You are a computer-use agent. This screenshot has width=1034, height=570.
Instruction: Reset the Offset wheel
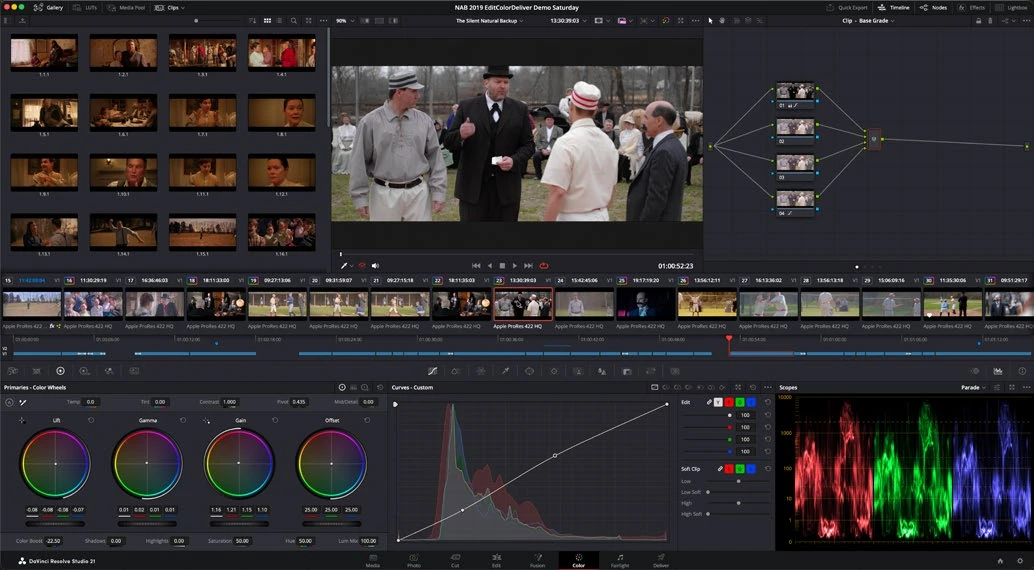pos(367,420)
